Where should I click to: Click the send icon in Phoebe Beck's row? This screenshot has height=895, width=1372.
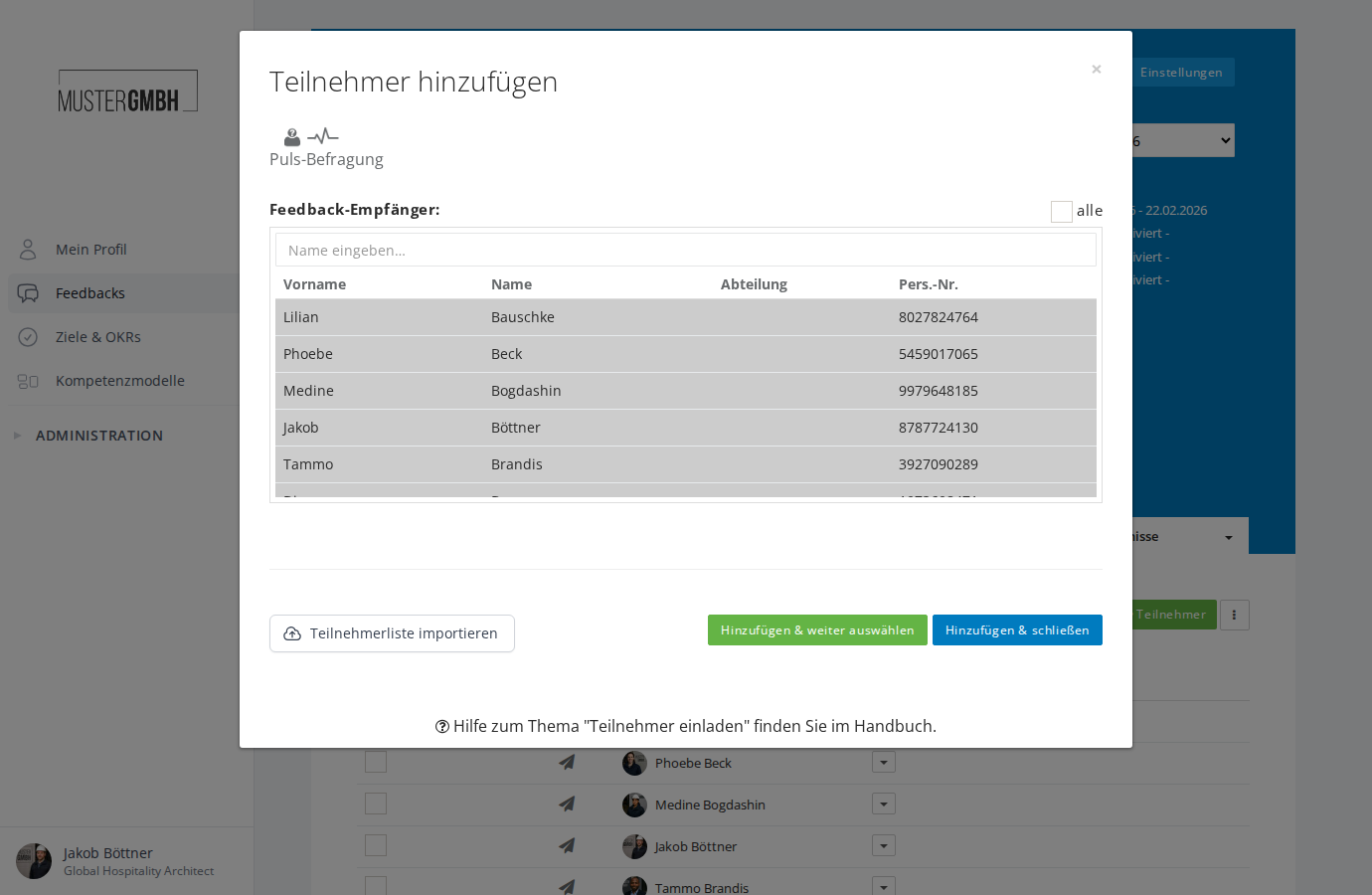(x=567, y=762)
